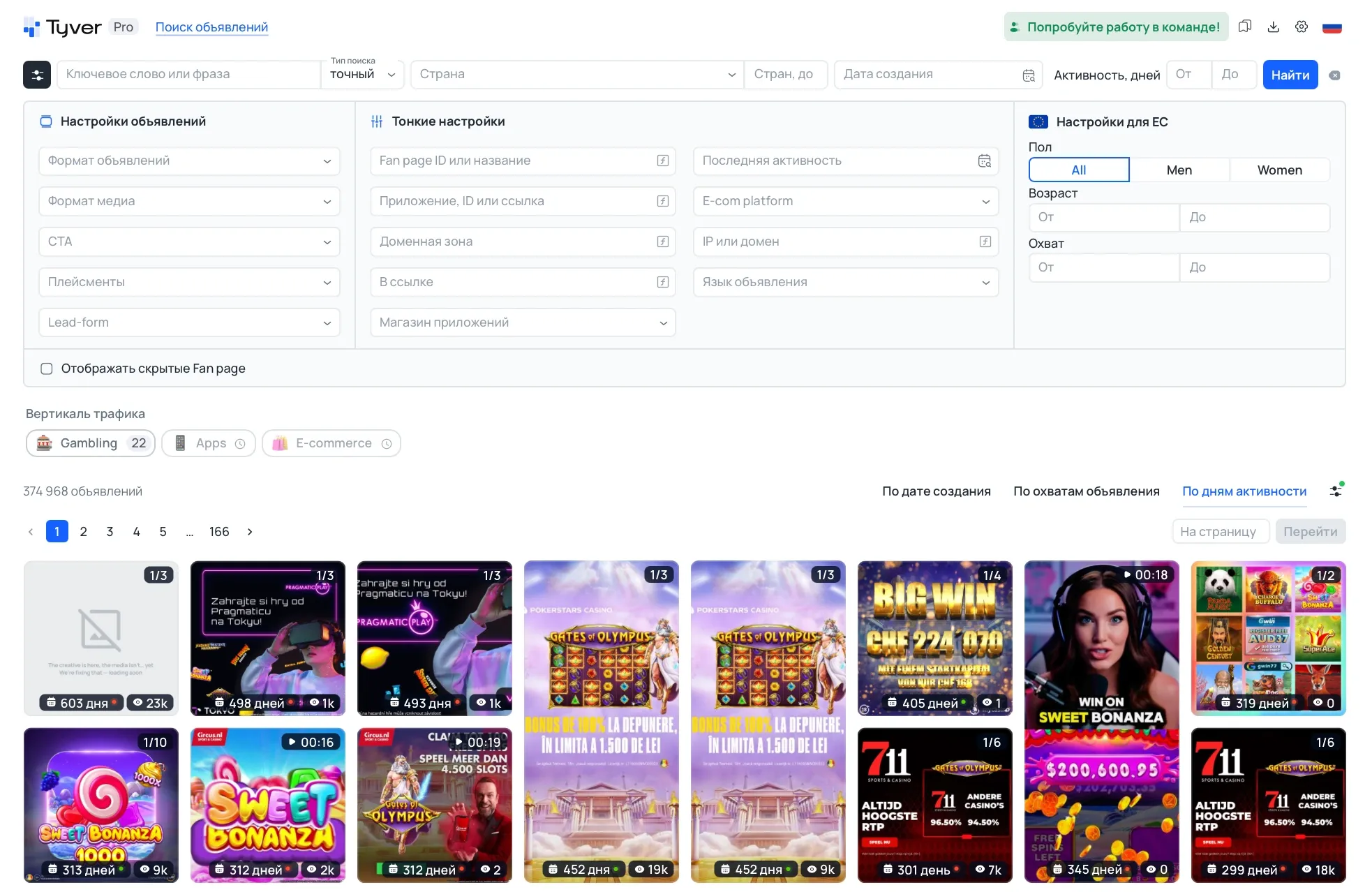1372x892 pixels.
Task: Select Men gender option
Action: click(1179, 170)
